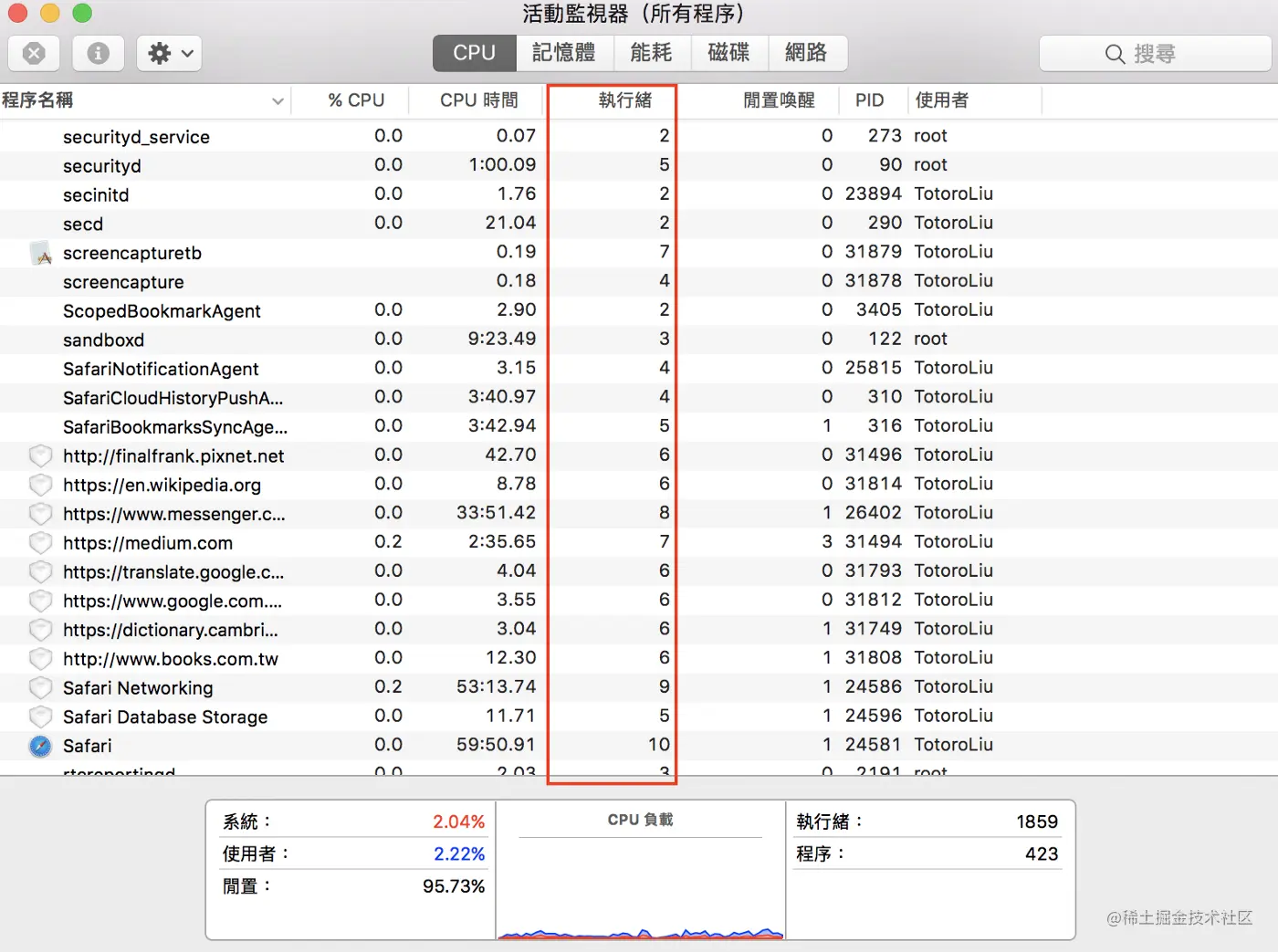Click shield icon beside http://finalfrank.pixnet.net
This screenshot has height=952, width=1278.
click(x=40, y=455)
